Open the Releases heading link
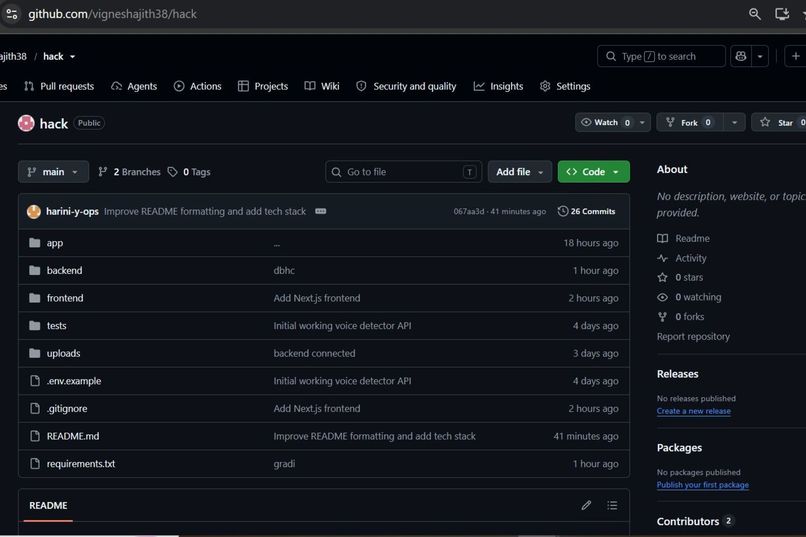806x537 pixels. (x=677, y=374)
